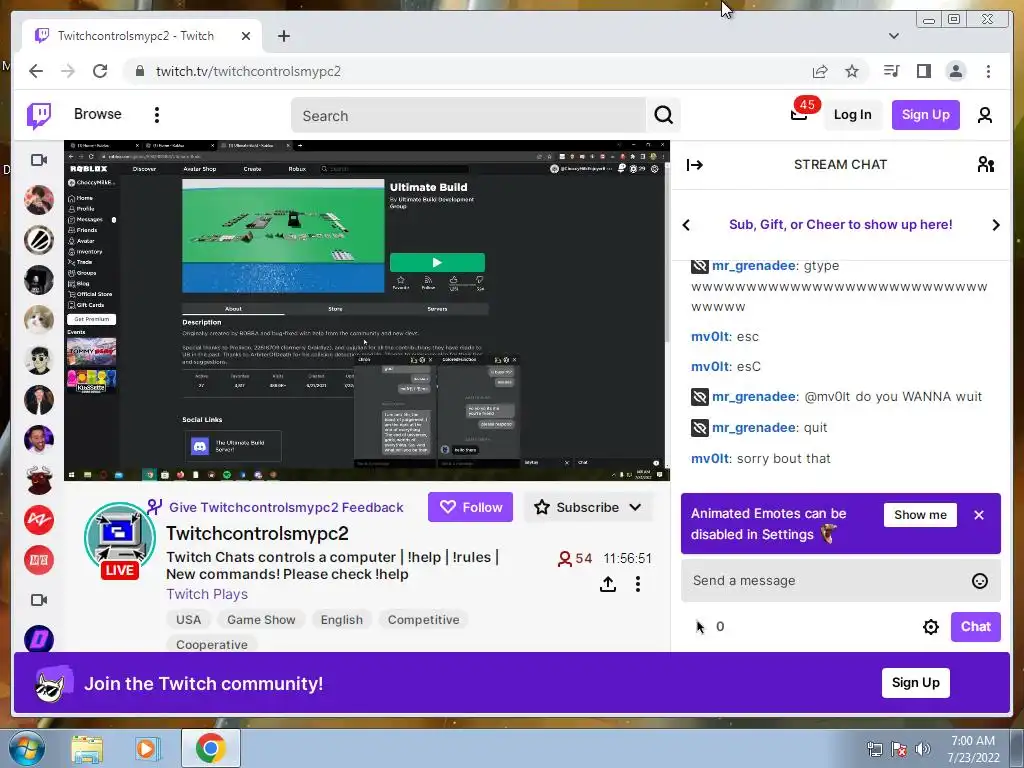Screen dimensions: 1024x768
Task: Click the top camera icon in the sidebar
Action: click(x=39, y=160)
